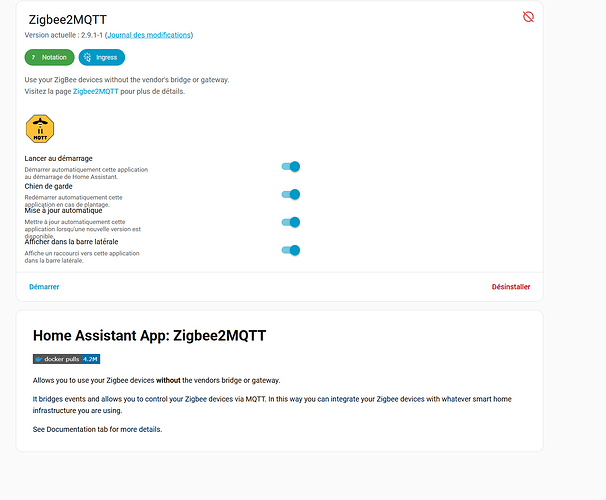Click the Home Assistant App: Zigbee2MQTT heading

point(149,336)
